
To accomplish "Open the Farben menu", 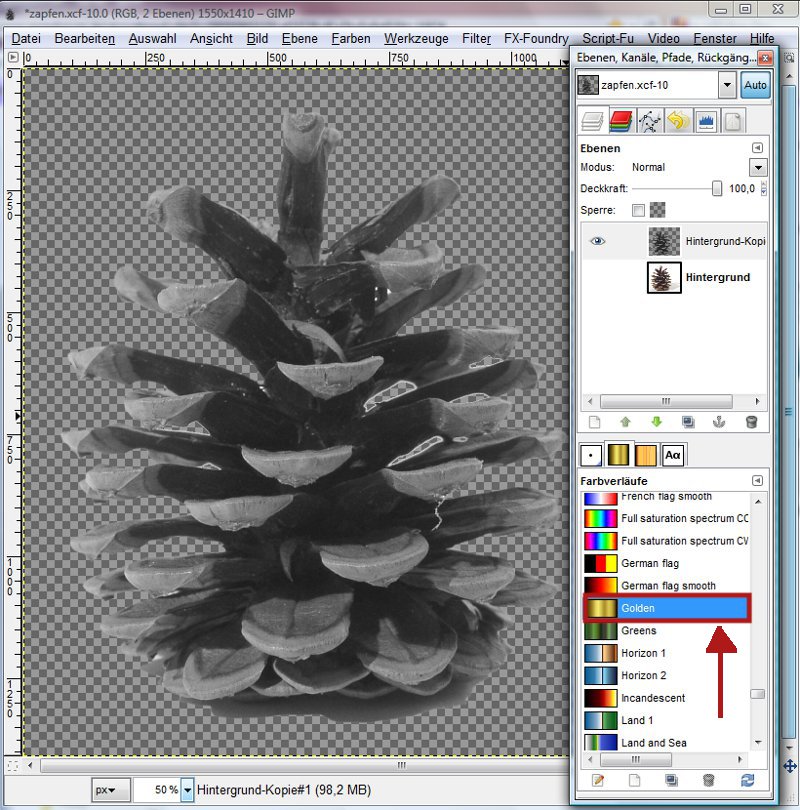I will click(350, 38).
